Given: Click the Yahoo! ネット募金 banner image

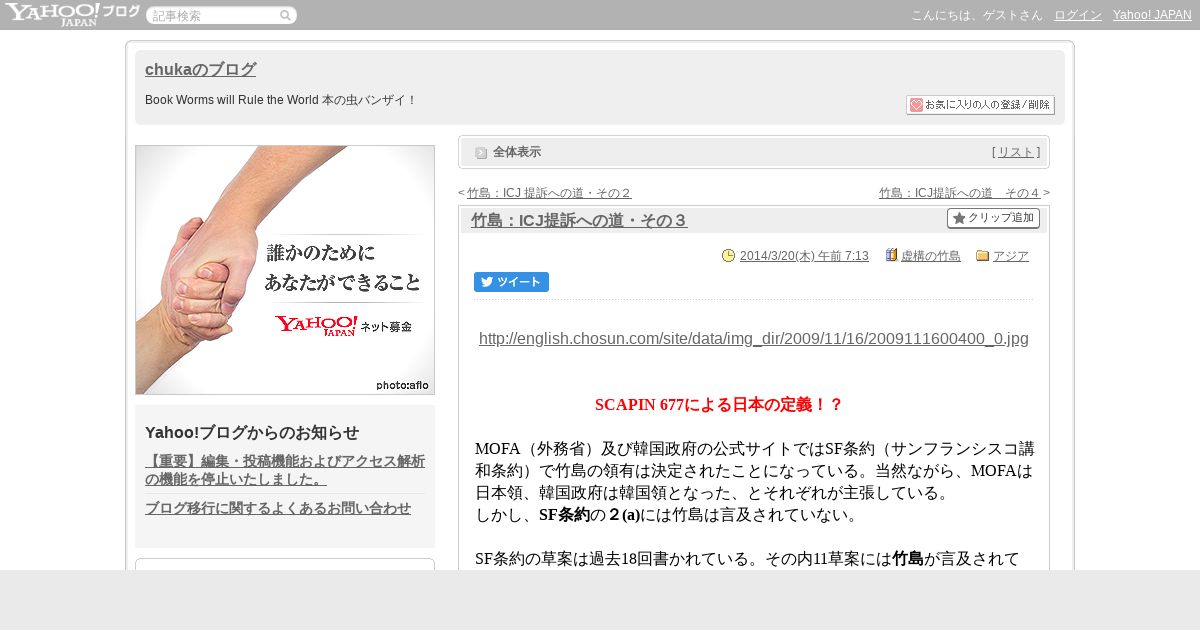Looking at the screenshot, I should [285, 270].
